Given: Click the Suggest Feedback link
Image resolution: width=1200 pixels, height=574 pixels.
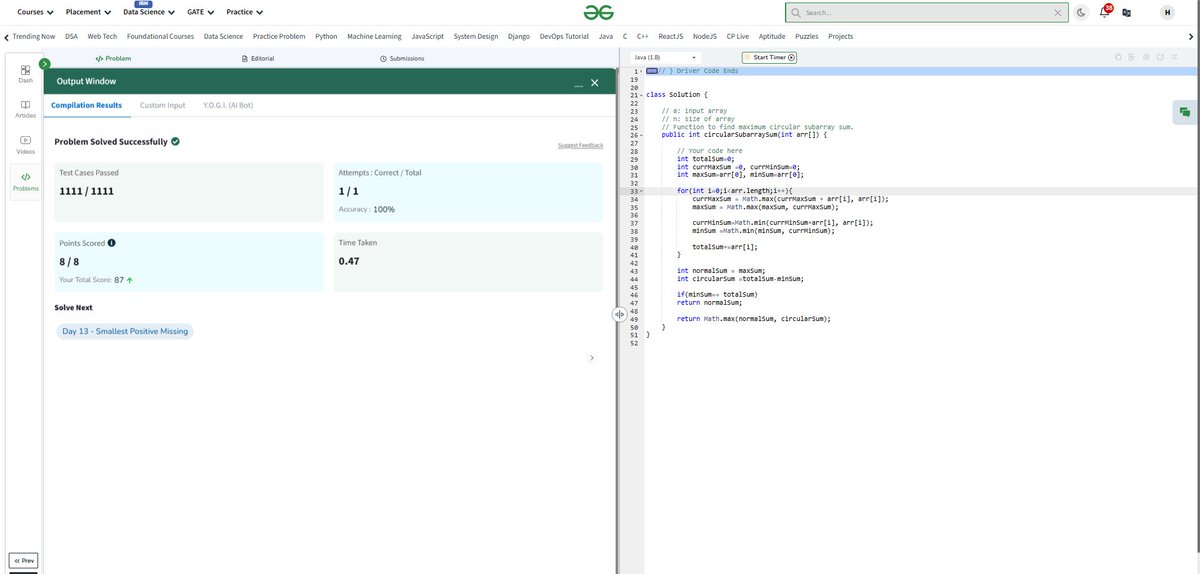Looking at the screenshot, I should point(580,145).
